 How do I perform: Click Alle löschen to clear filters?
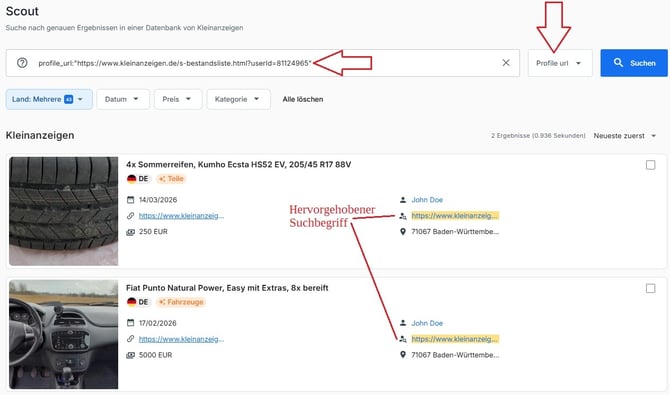pyautogui.click(x=303, y=99)
